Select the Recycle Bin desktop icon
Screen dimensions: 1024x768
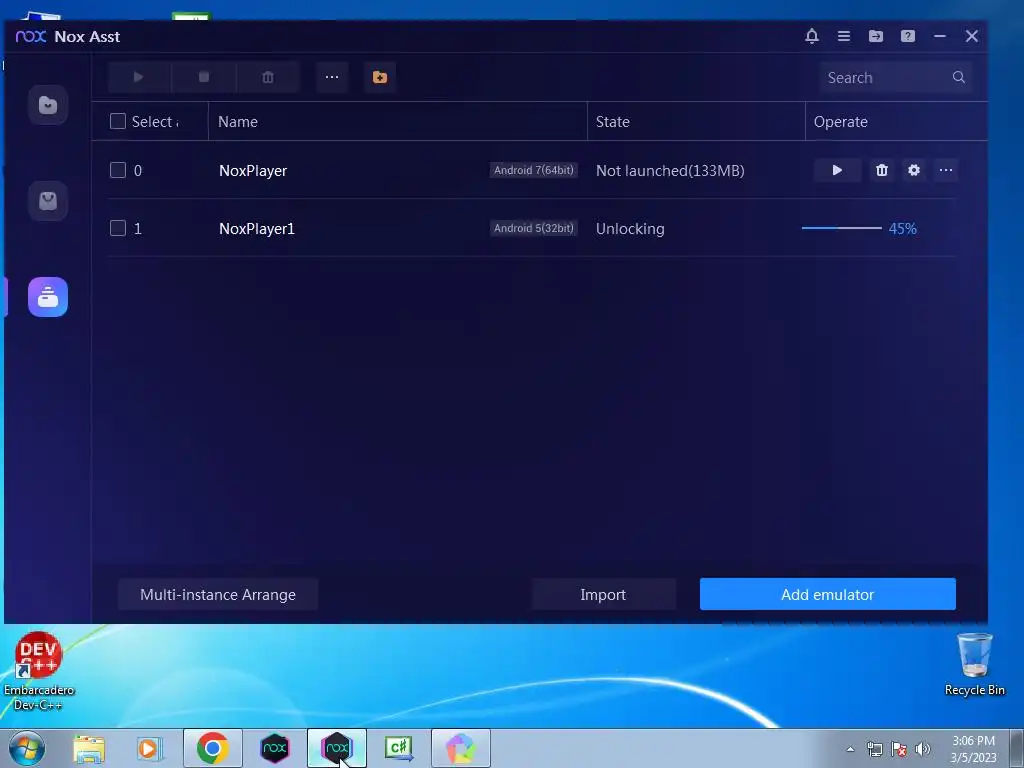coord(974,665)
